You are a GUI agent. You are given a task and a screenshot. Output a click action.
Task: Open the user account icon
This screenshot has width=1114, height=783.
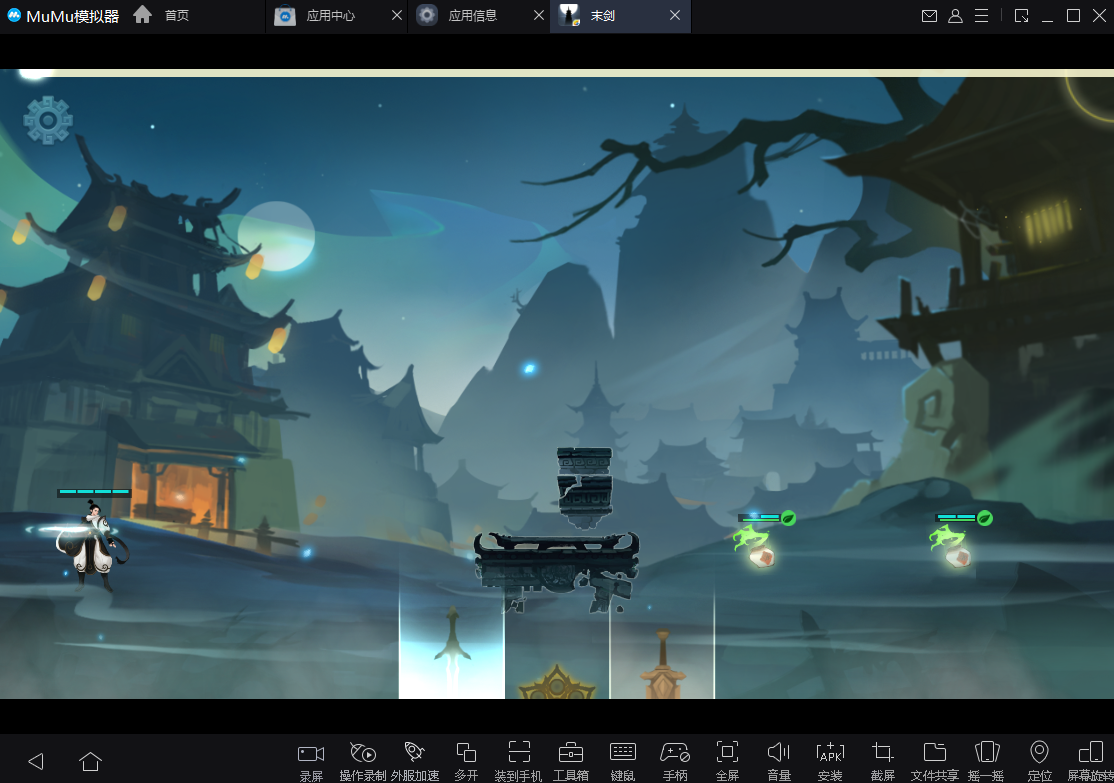(956, 16)
